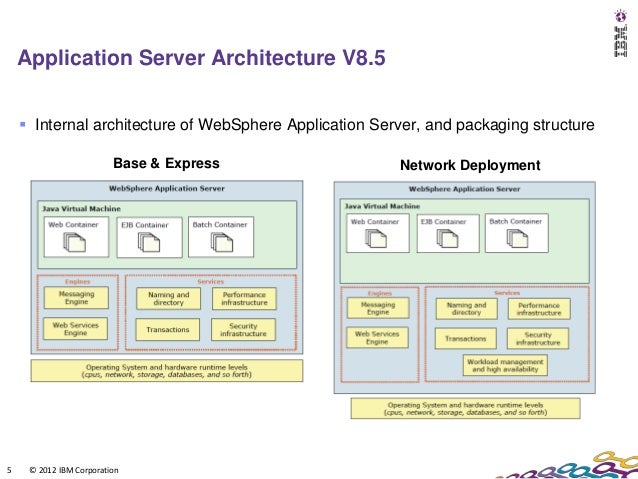The image size is (638, 479).
Task: Click the 'Services' label in Network Deployment diagram
Action: [x=507, y=293]
